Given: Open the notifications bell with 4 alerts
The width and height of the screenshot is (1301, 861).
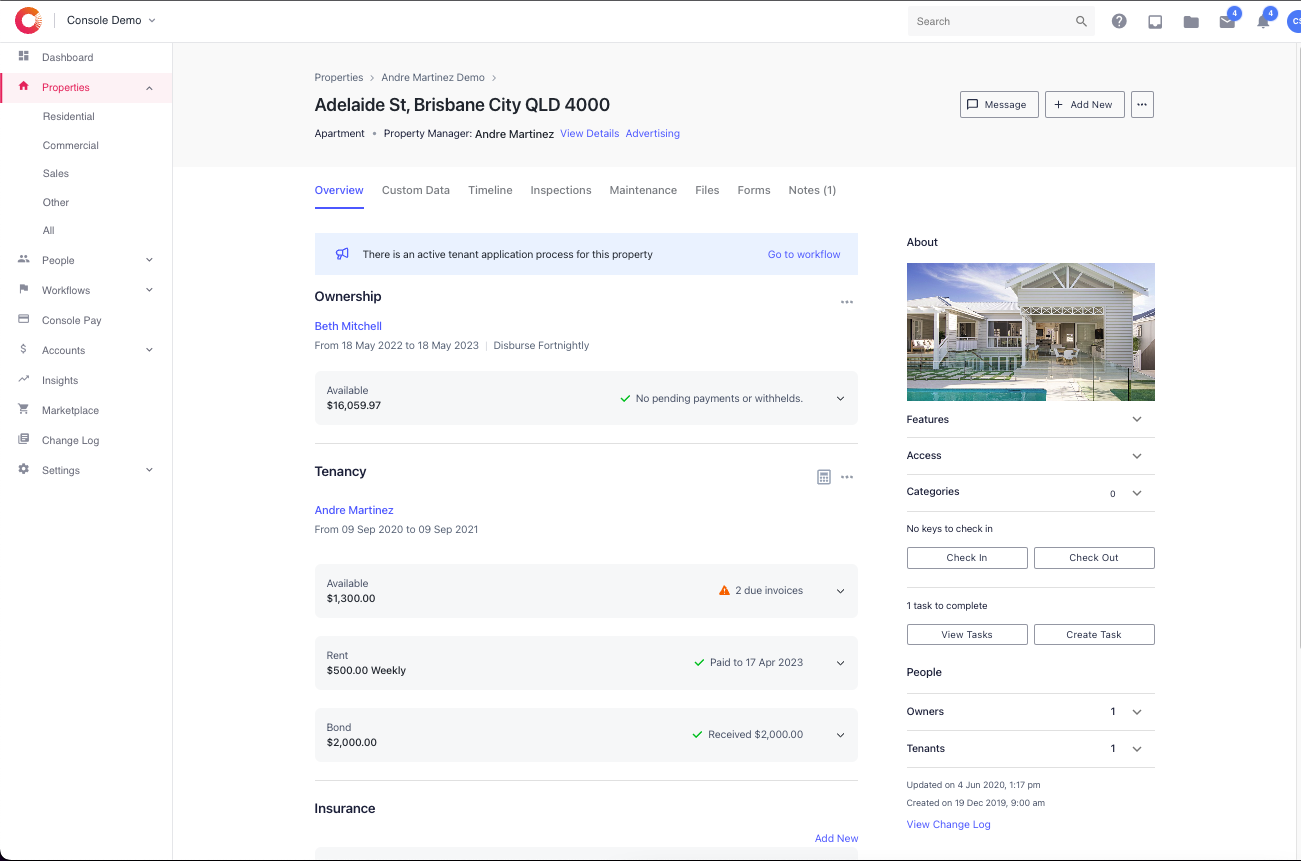Looking at the screenshot, I should (1262, 20).
